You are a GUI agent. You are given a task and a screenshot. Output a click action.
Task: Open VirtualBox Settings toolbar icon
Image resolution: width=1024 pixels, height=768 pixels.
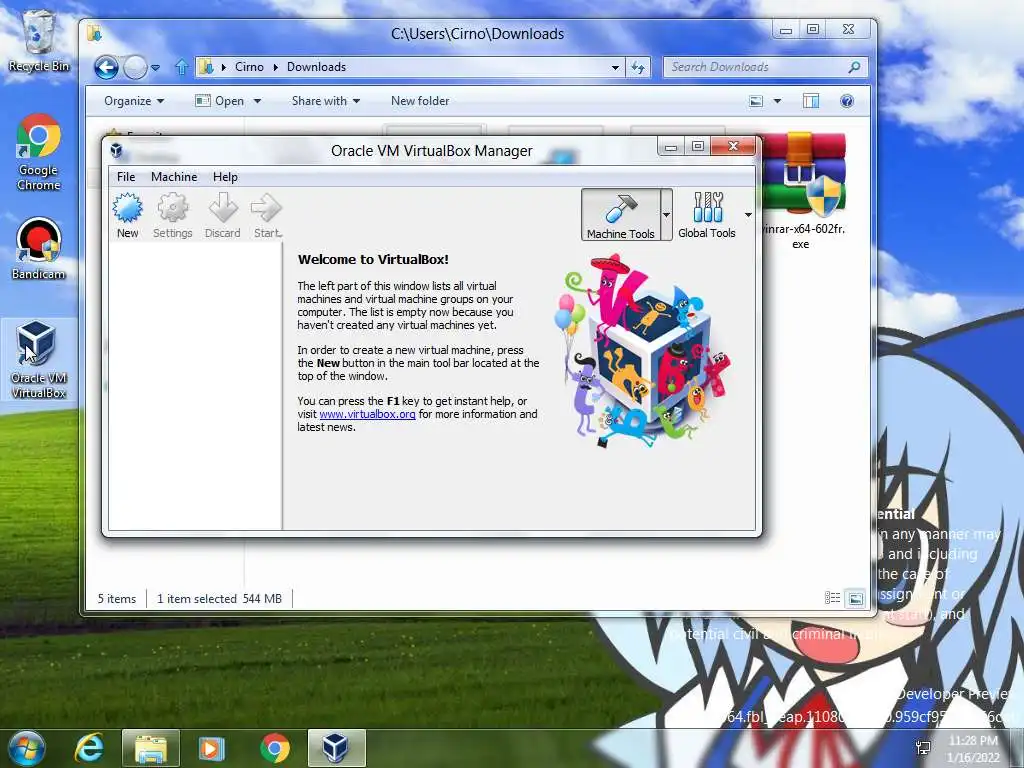(x=172, y=216)
